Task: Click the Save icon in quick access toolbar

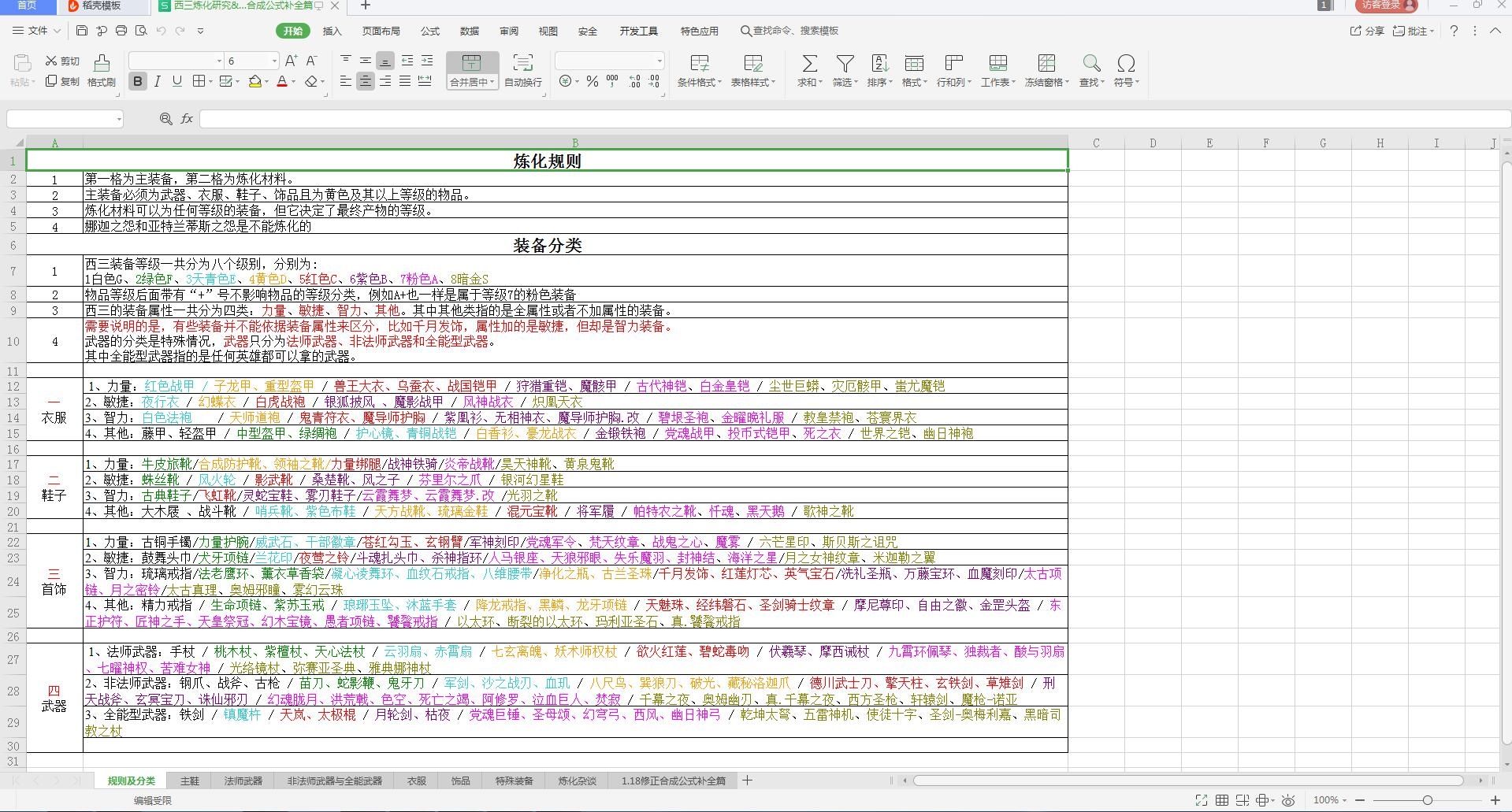Action: coord(82,31)
